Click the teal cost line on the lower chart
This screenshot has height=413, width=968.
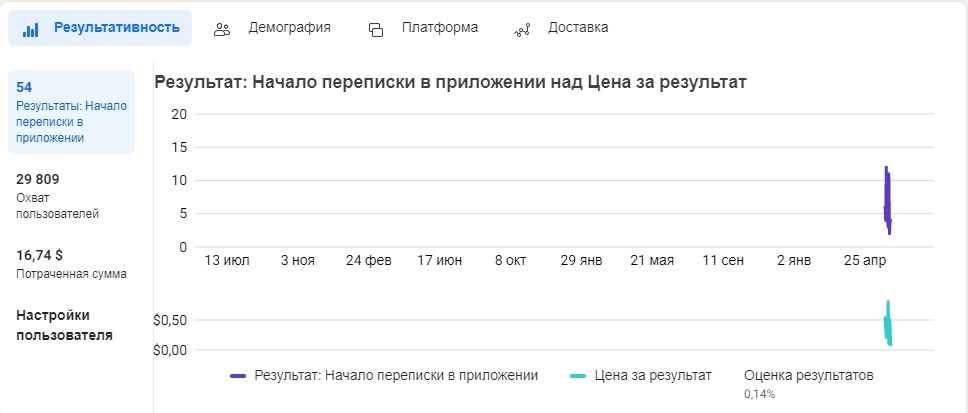(x=888, y=323)
